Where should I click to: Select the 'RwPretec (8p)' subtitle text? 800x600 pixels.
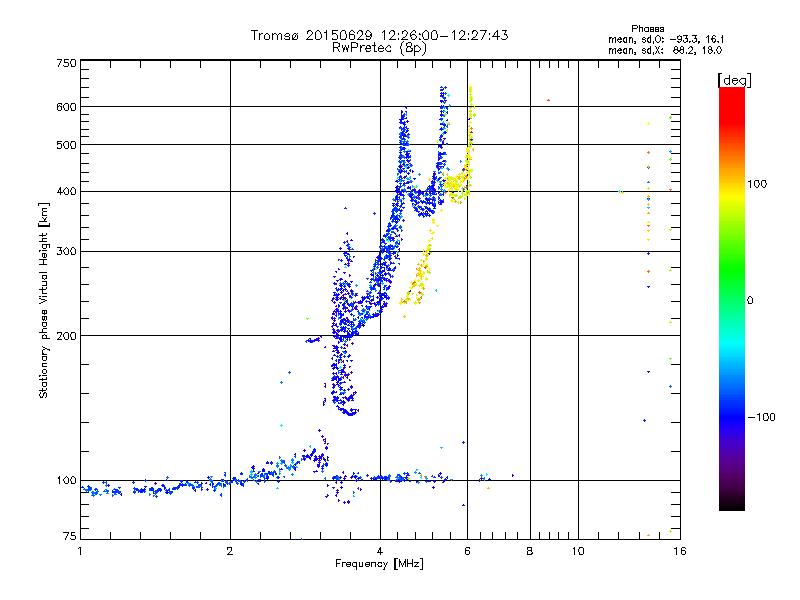[379, 48]
